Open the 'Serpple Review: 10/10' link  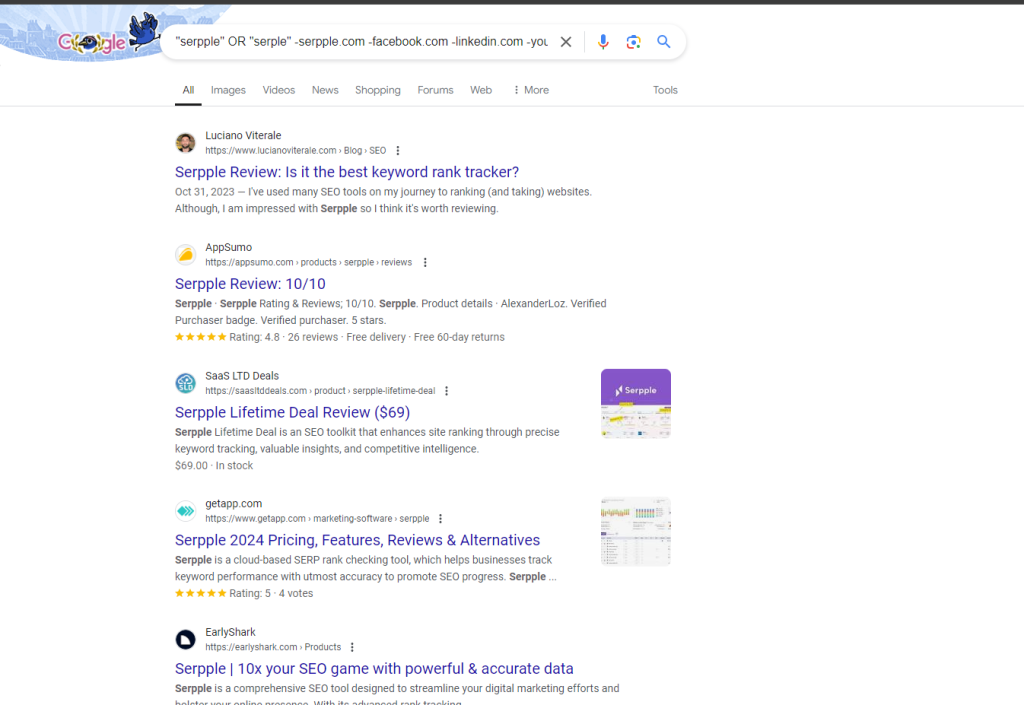(x=250, y=284)
